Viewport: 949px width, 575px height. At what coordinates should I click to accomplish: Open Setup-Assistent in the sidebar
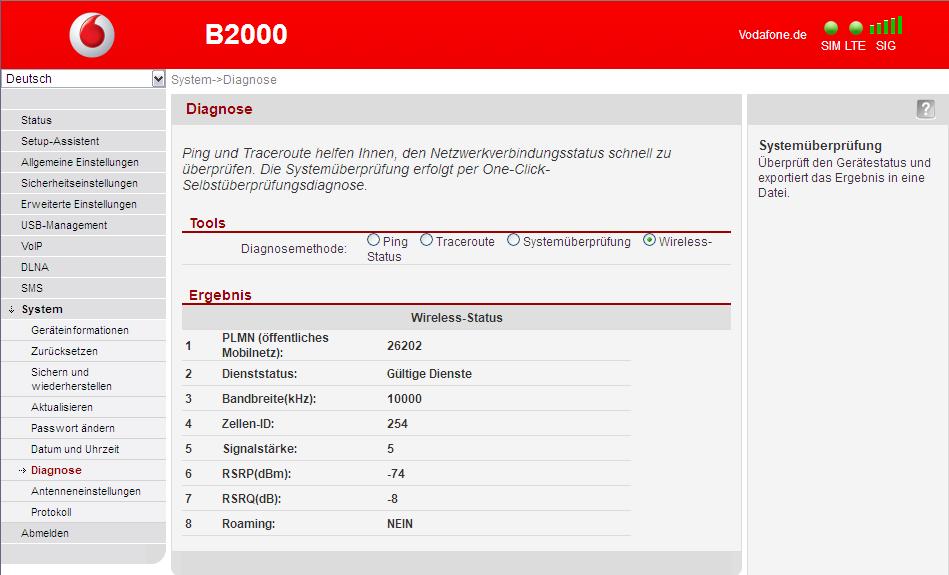84,141
